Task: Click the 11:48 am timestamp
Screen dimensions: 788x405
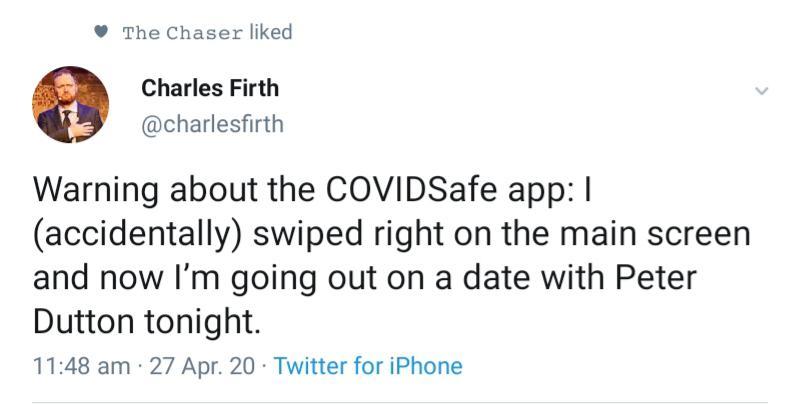Action: coord(80,366)
